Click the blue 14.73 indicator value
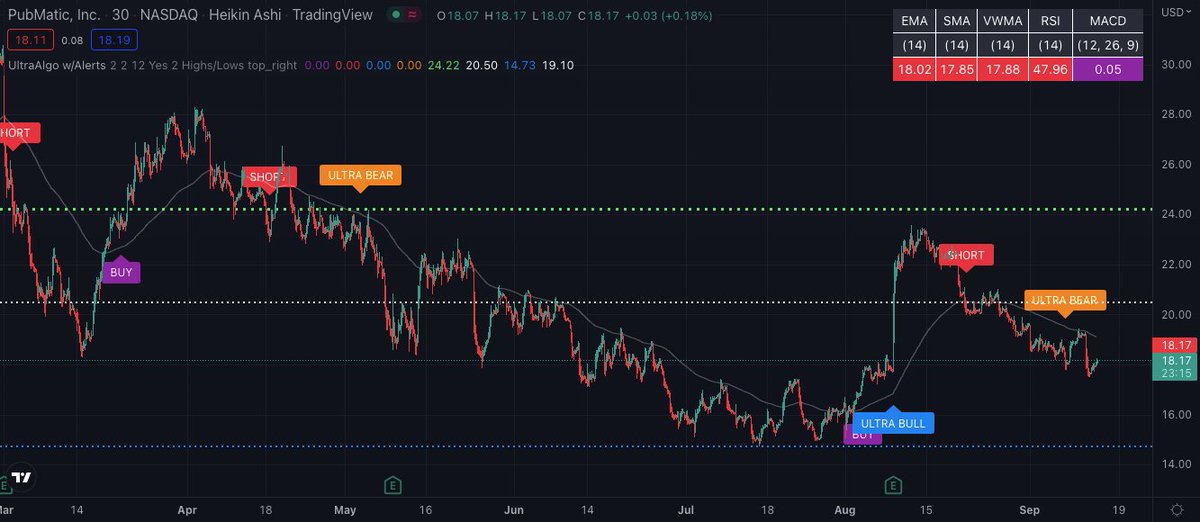 (x=521, y=64)
